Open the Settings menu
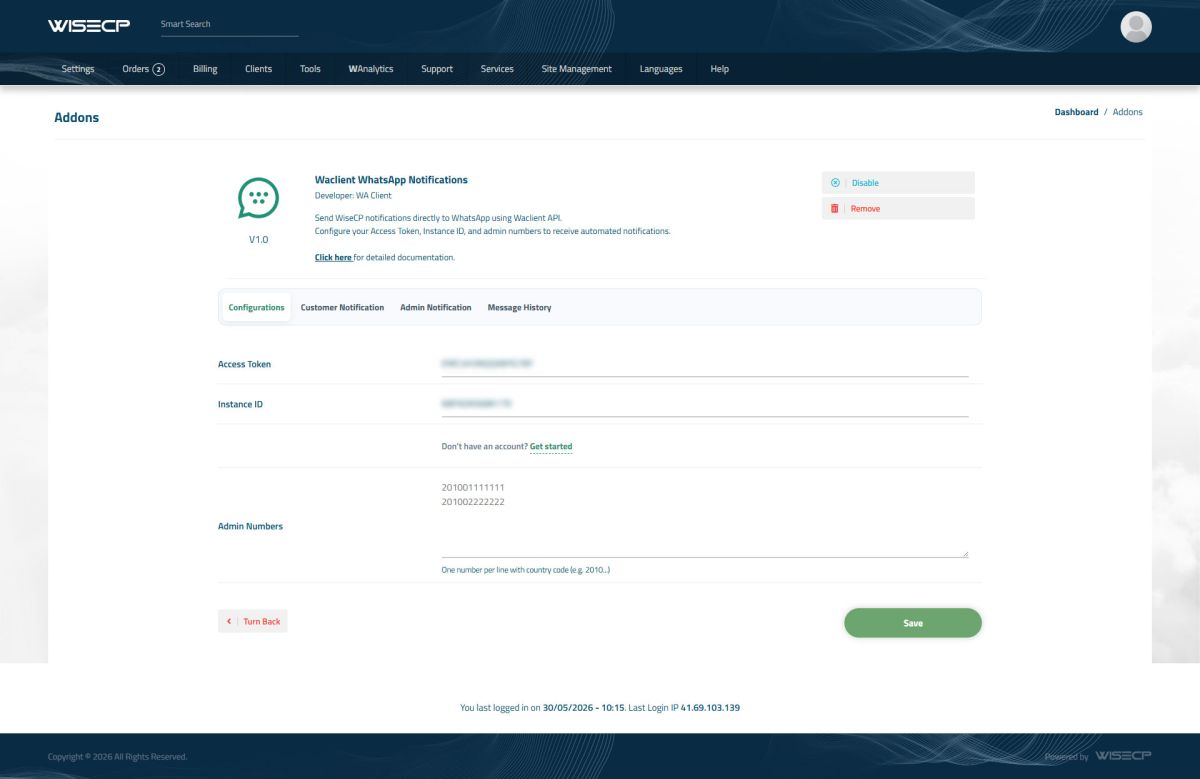The height and width of the screenshot is (779, 1200). (x=78, y=69)
